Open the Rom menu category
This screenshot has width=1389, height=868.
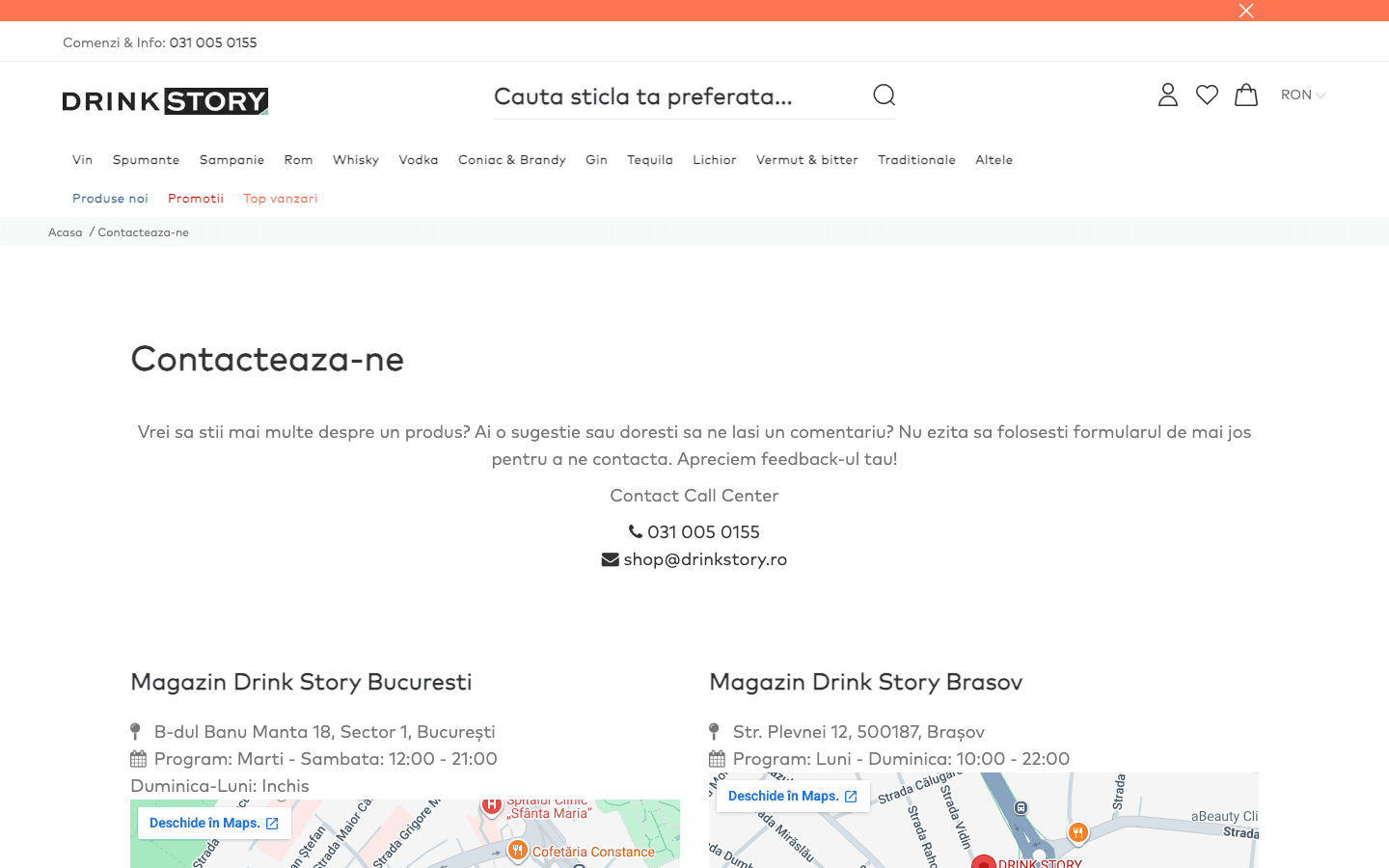(298, 160)
